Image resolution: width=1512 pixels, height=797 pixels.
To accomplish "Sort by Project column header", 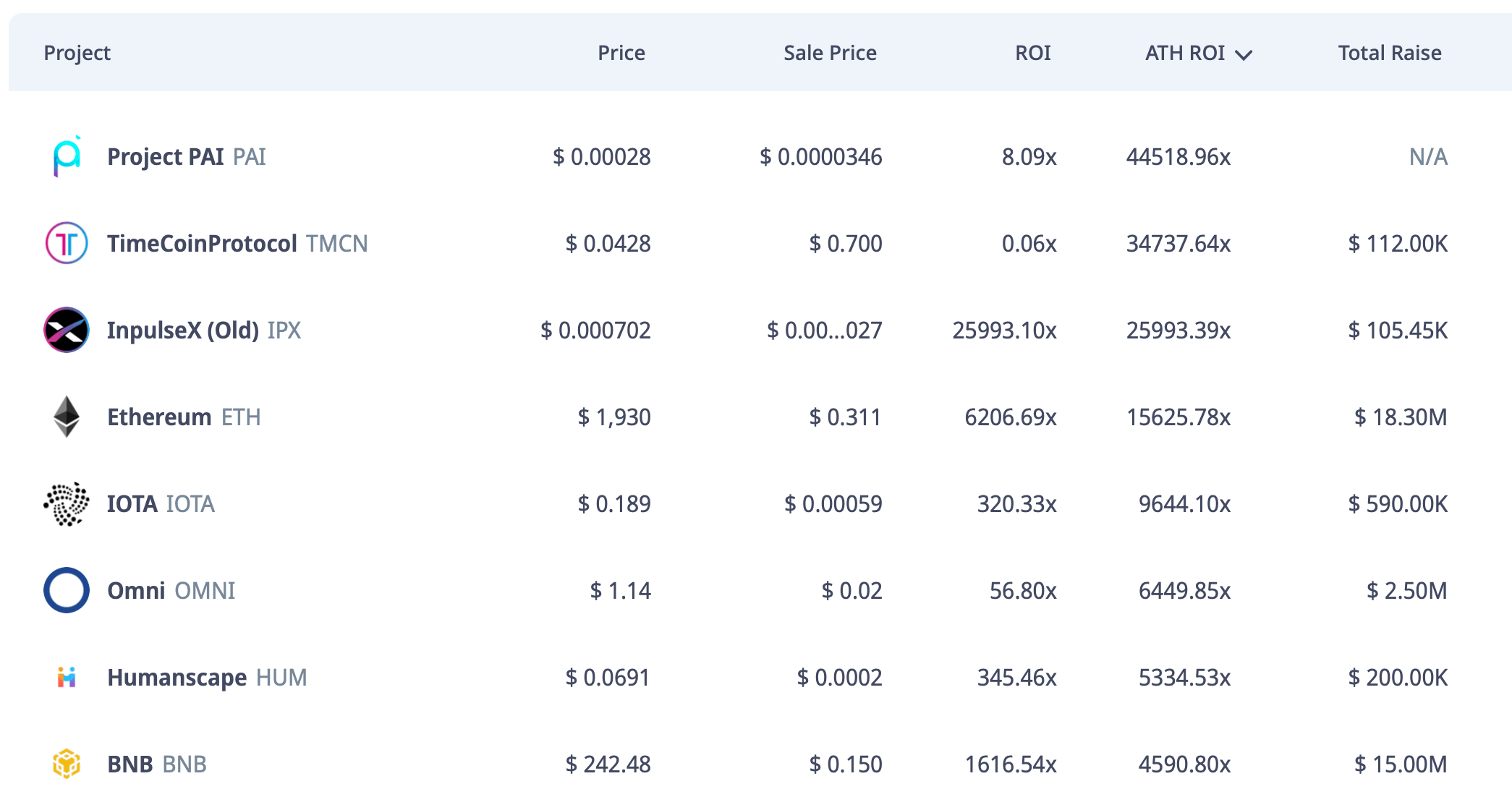I will pos(77,53).
